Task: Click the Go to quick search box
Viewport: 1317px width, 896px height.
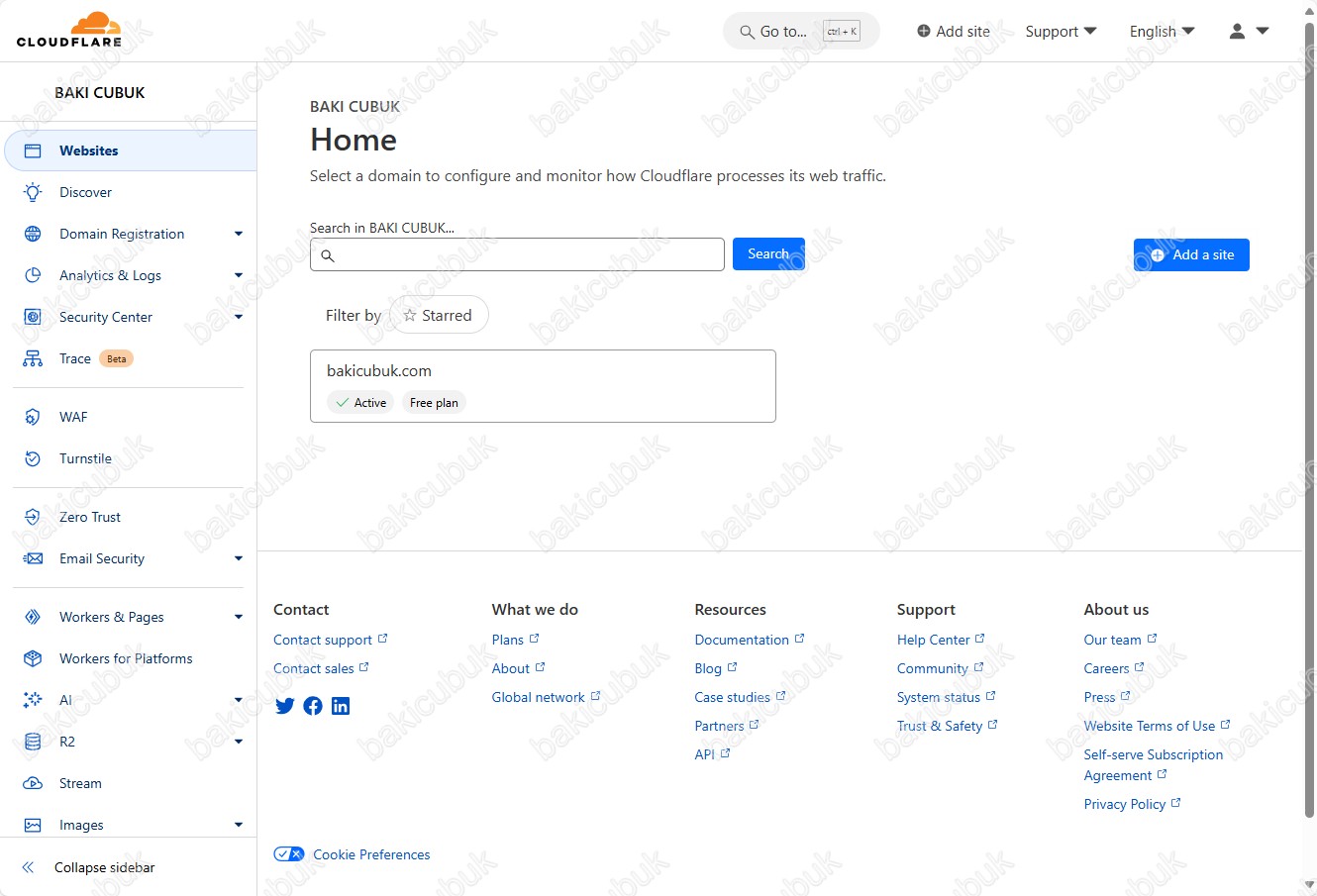Action: click(801, 32)
